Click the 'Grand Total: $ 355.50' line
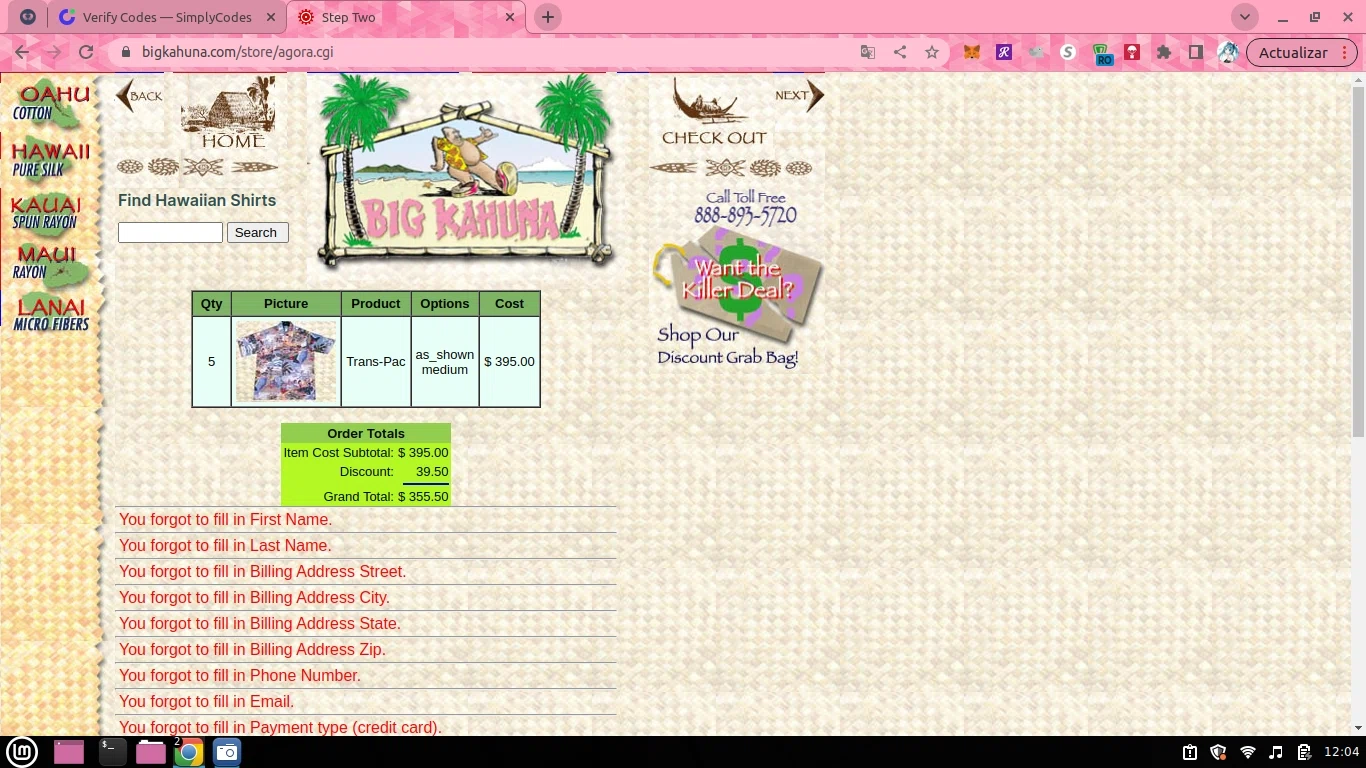Image resolution: width=1366 pixels, height=768 pixels. [x=386, y=497]
